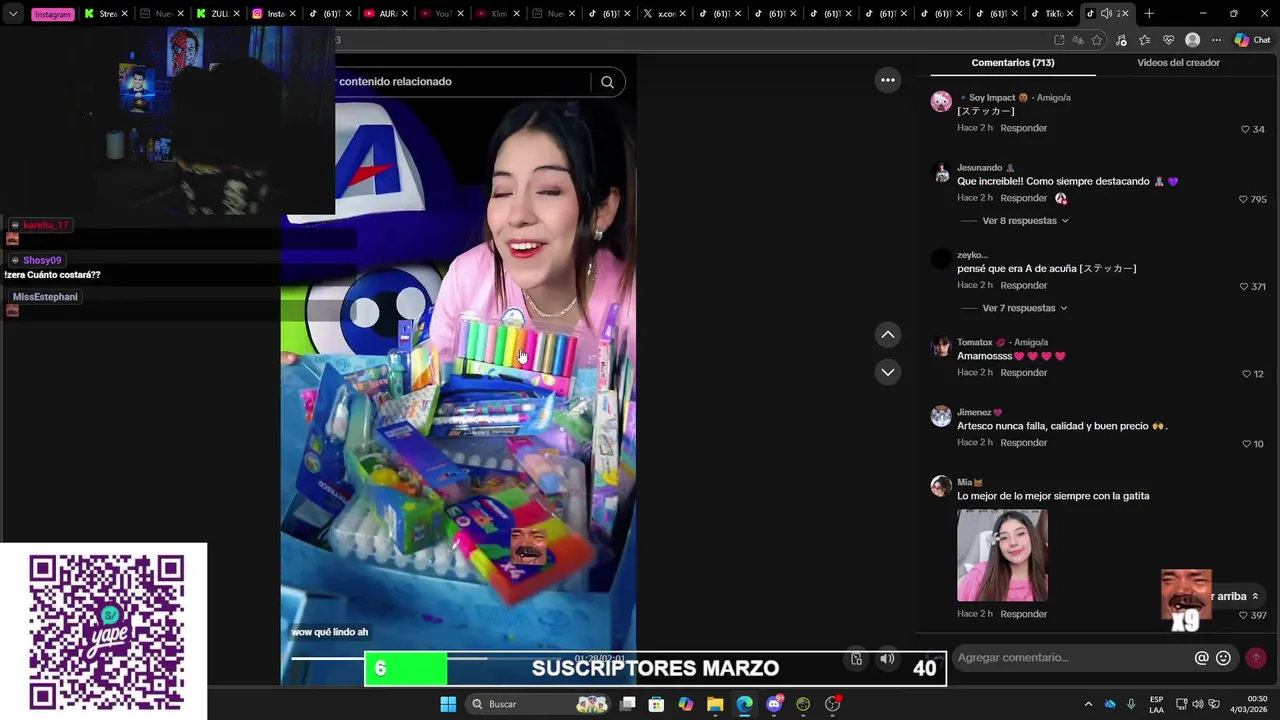Click the scroll-to-top arriba button

click(1237, 596)
